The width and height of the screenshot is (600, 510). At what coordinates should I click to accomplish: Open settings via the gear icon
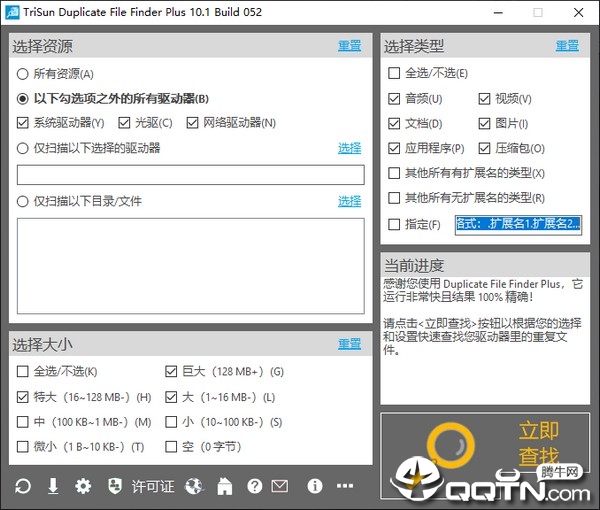coord(83,486)
